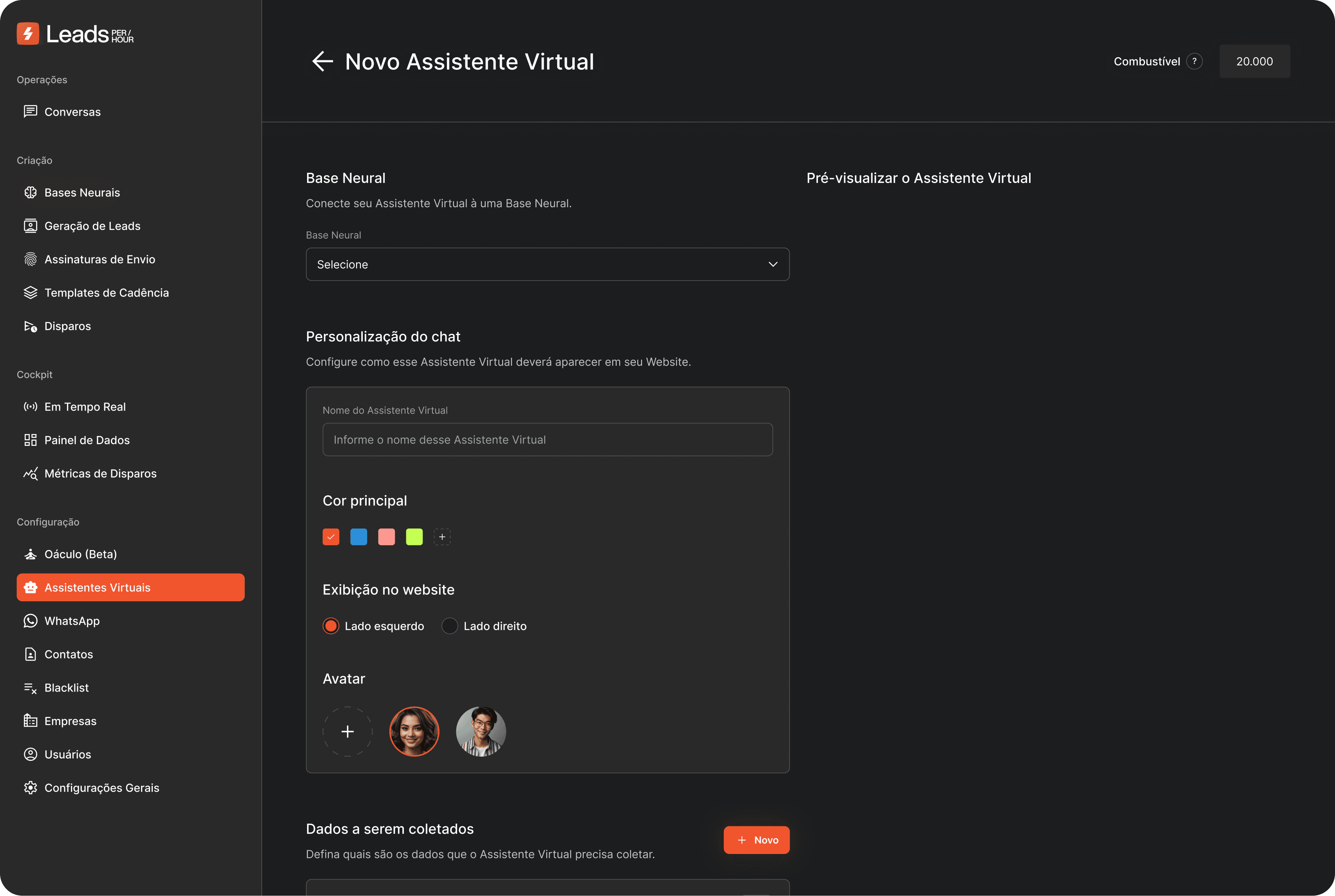Pick the blue main color swatch
This screenshot has height=896, width=1335.
(x=359, y=537)
